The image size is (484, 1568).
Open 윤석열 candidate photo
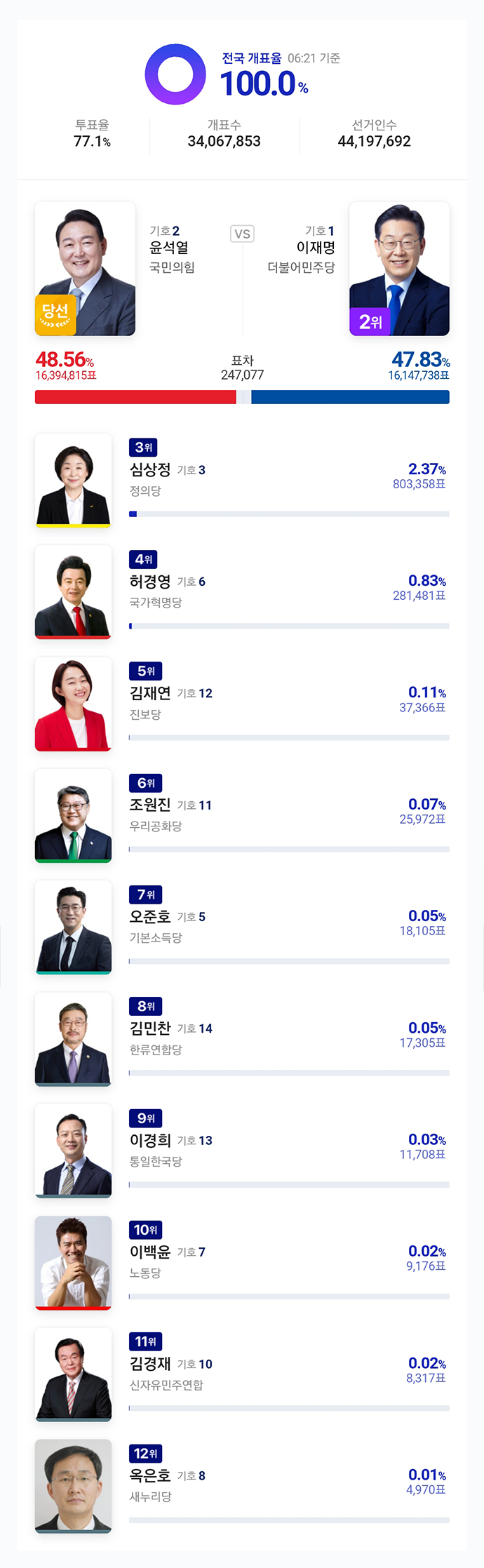[x=85, y=269]
